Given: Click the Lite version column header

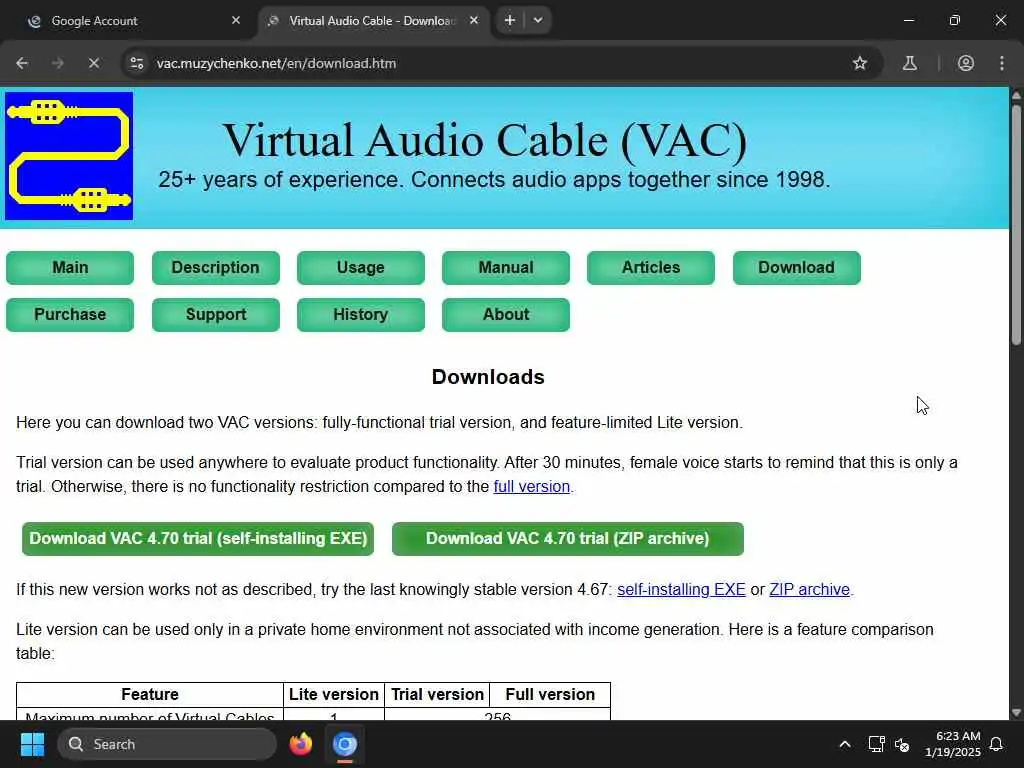Looking at the screenshot, I should click(334, 694).
